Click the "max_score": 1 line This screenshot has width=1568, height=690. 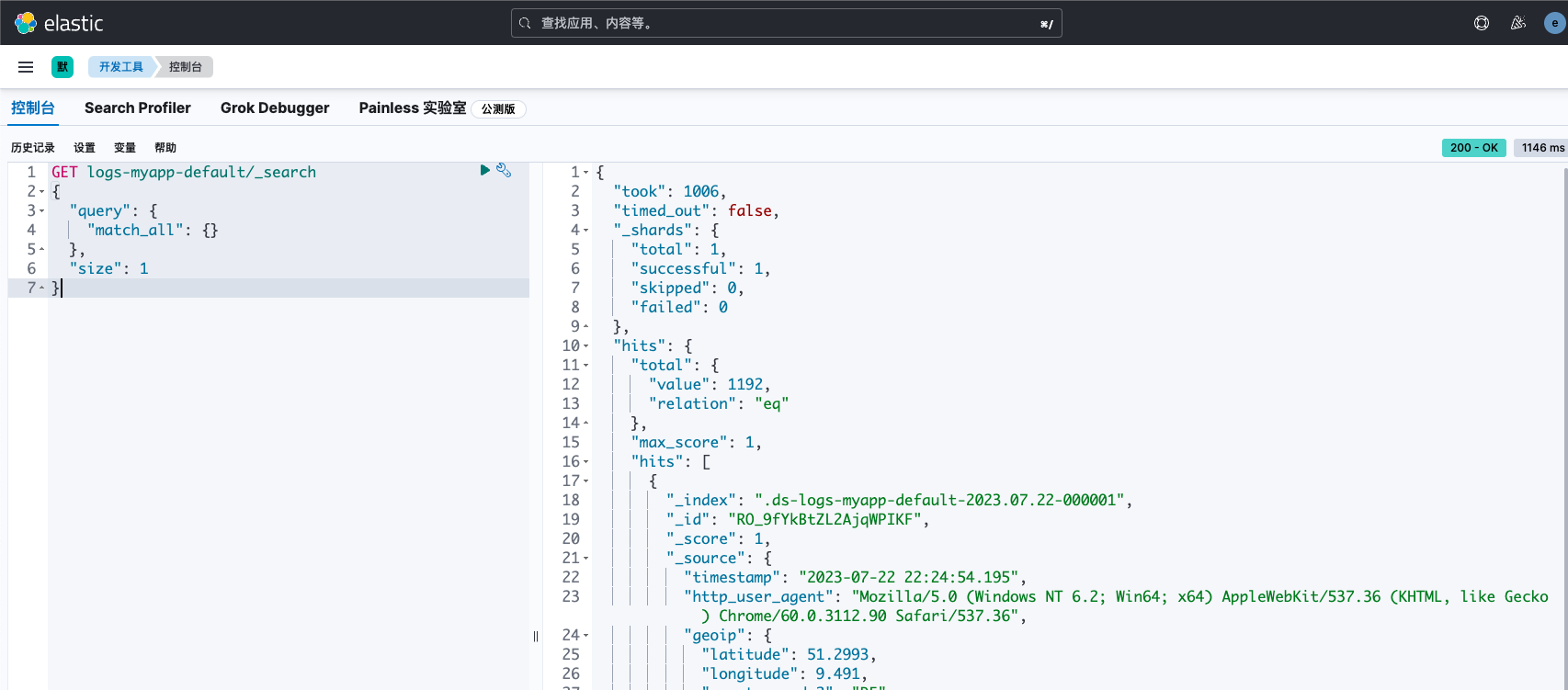(696, 442)
